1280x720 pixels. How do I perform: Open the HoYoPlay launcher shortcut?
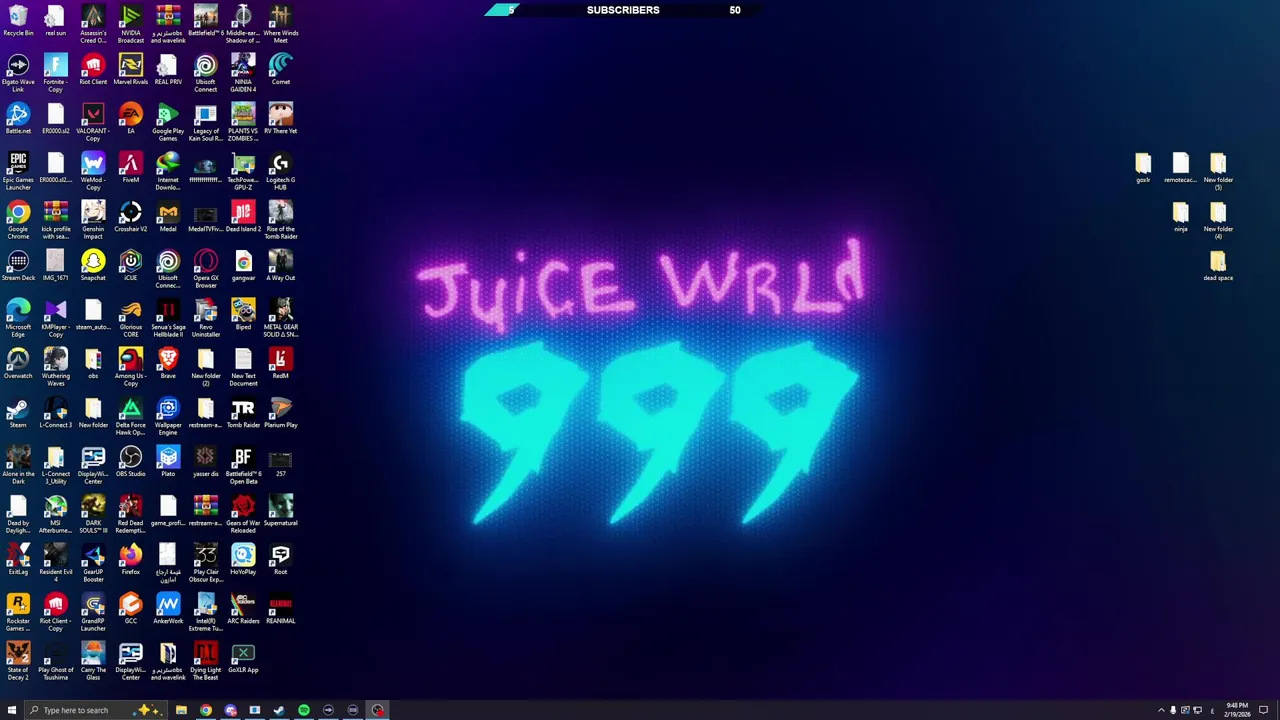coord(243,560)
